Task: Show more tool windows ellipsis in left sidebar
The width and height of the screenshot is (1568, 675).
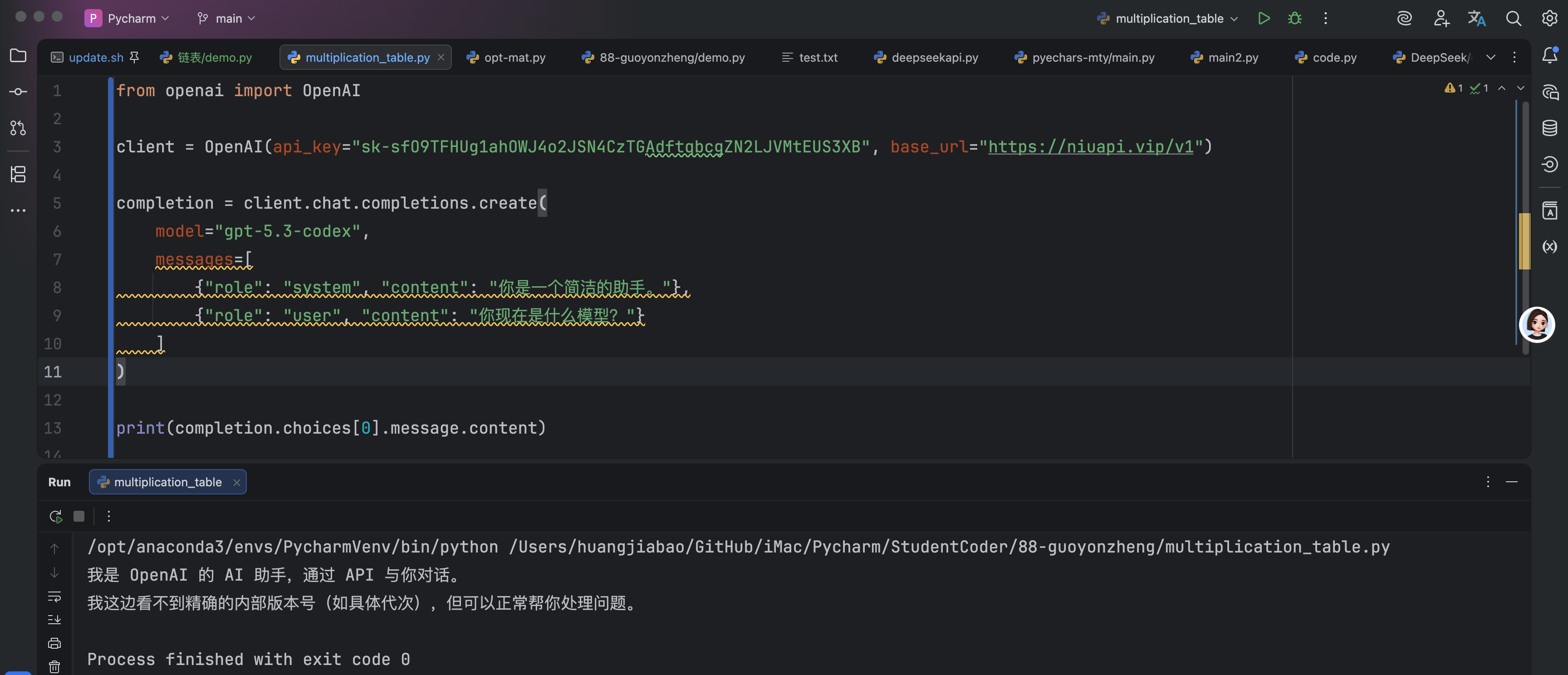Action: click(x=18, y=210)
